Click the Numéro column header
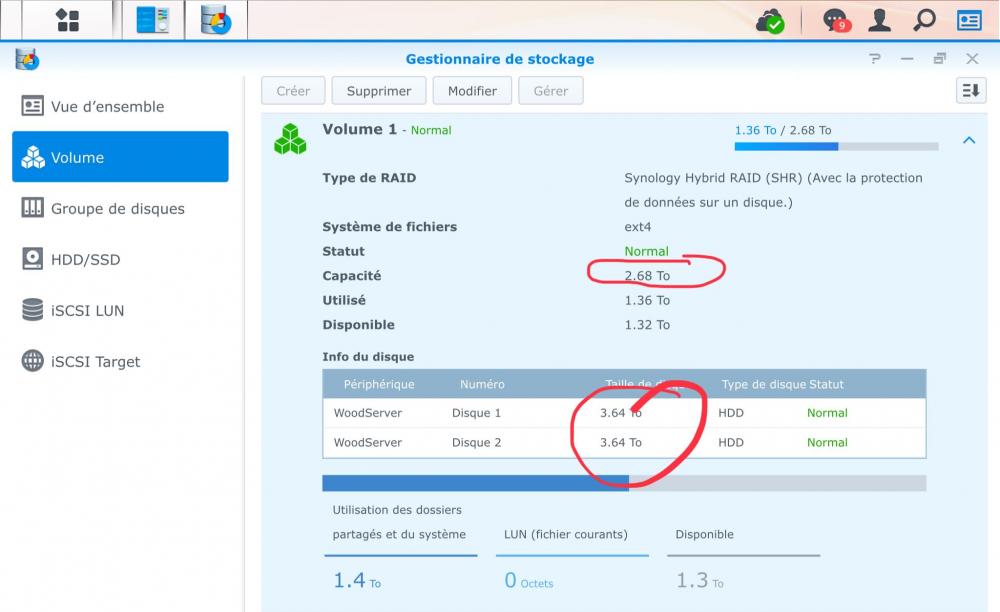 coord(482,384)
